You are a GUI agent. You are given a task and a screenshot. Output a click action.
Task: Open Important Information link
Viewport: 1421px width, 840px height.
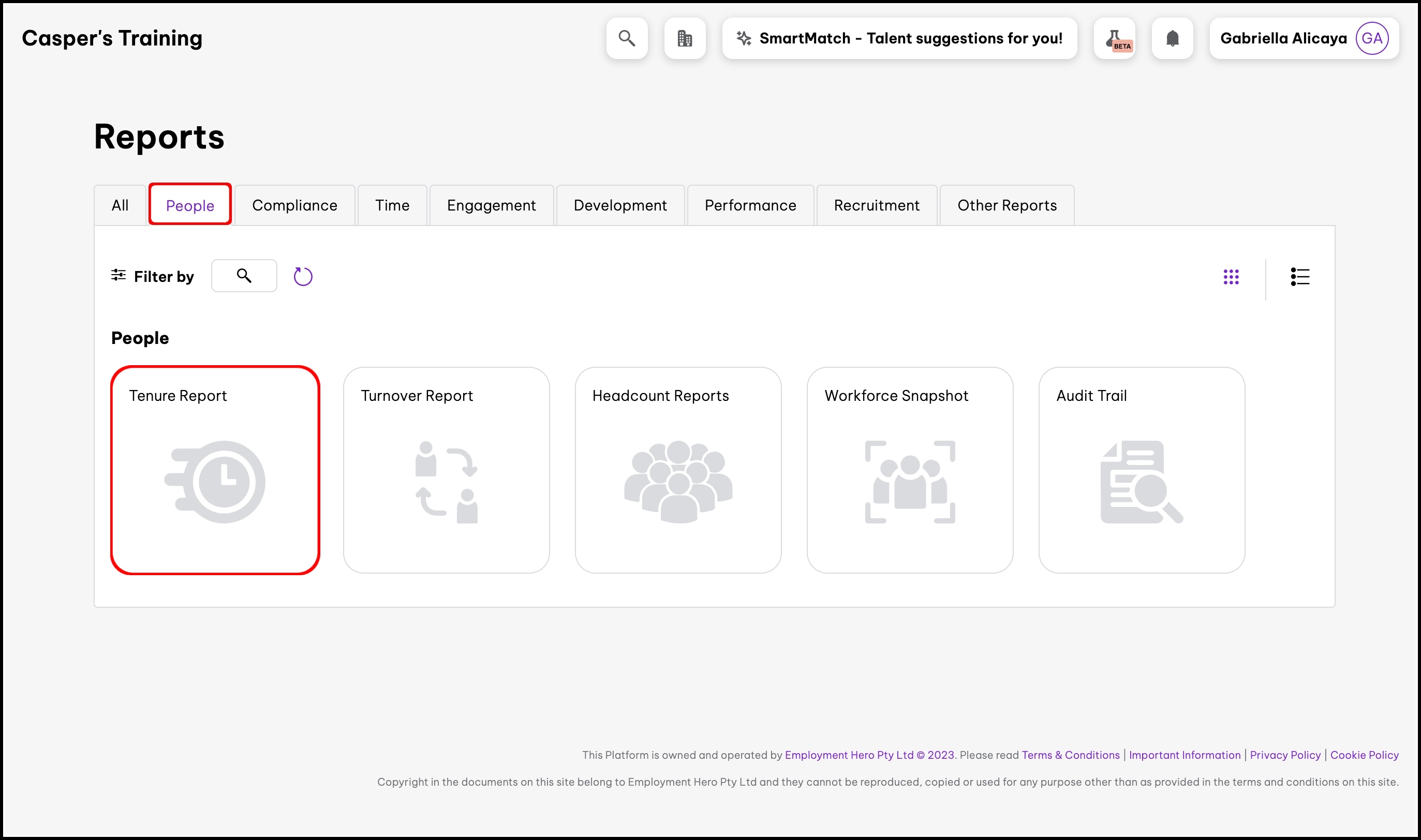[1185, 755]
